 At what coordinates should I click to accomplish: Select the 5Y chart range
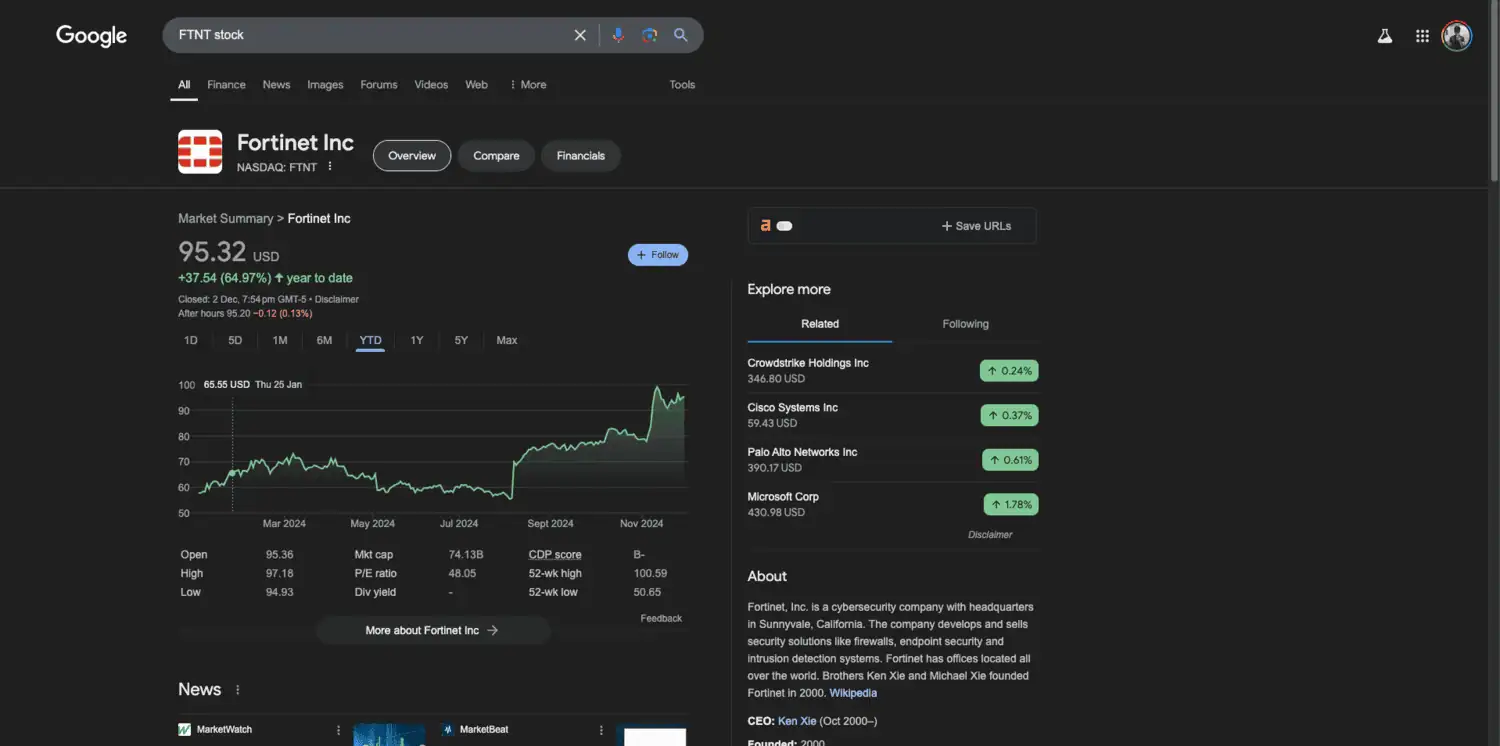[461, 341]
